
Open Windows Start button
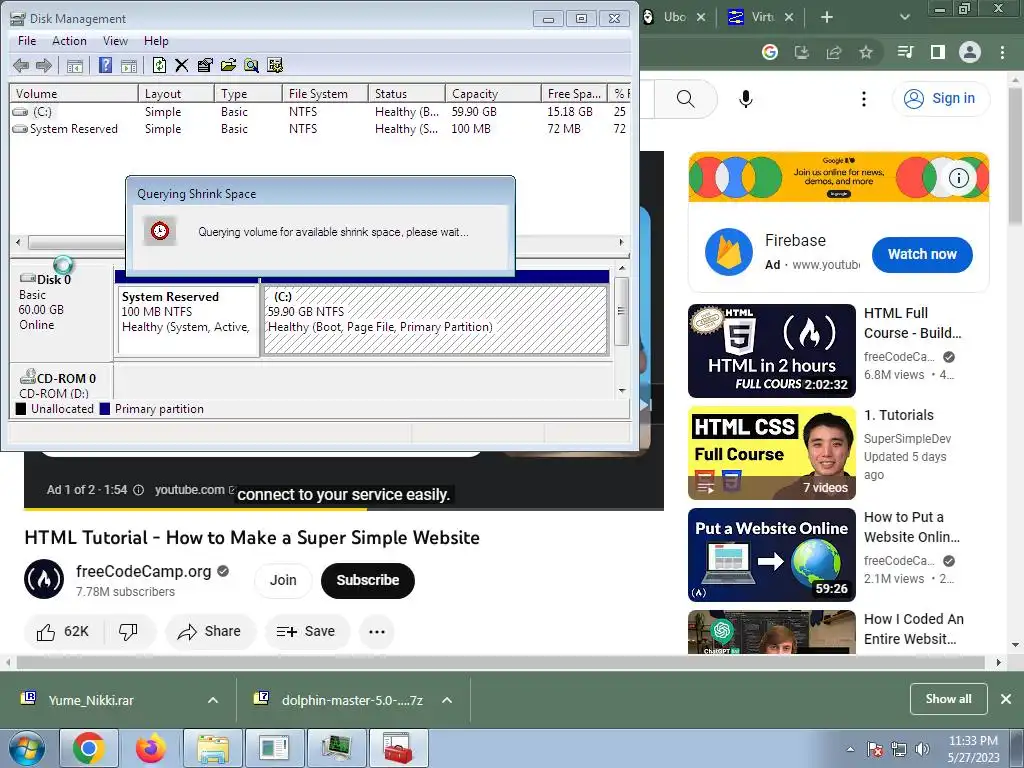click(x=27, y=748)
